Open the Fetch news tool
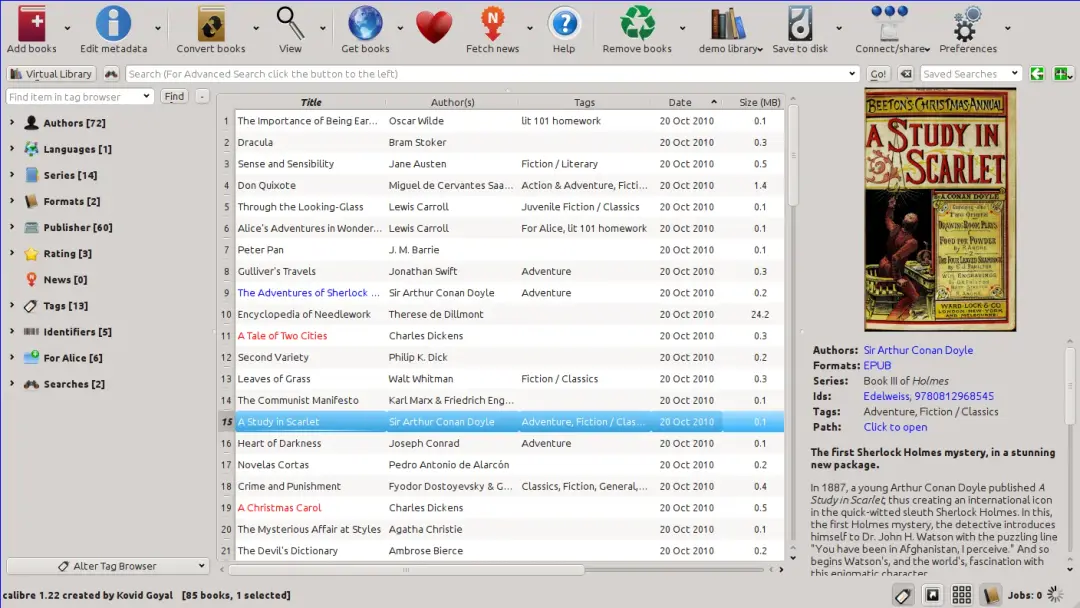The width and height of the screenshot is (1080, 608). click(492, 24)
